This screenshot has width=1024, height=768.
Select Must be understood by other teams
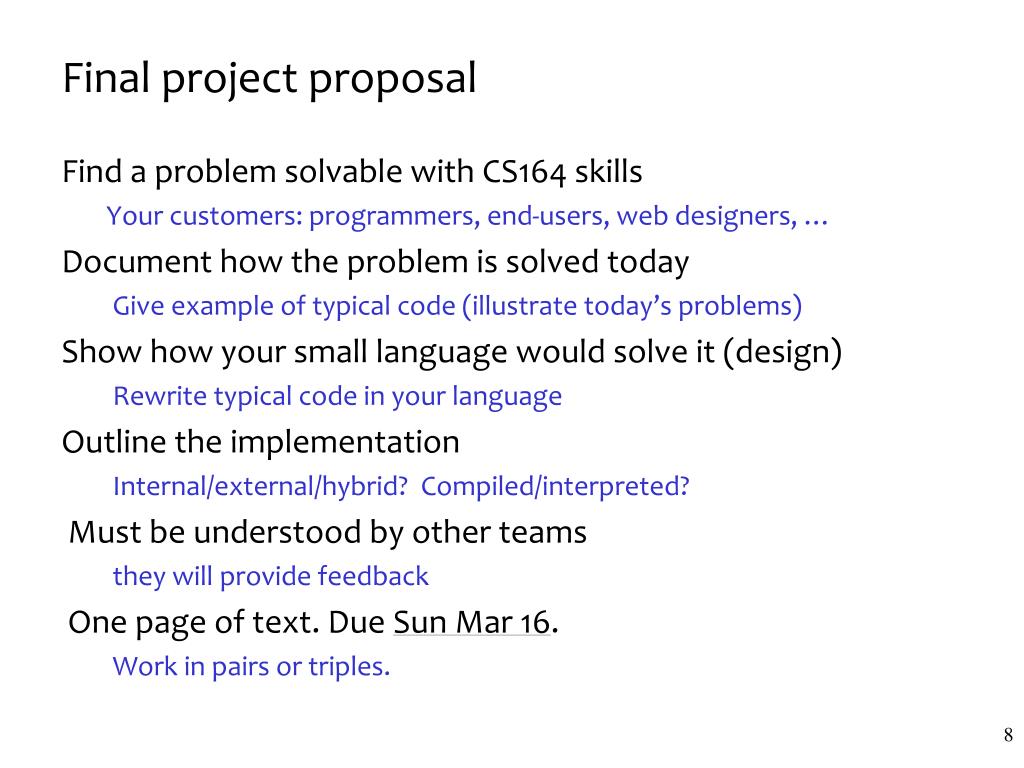pyautogui.click(x=328, y=532)
